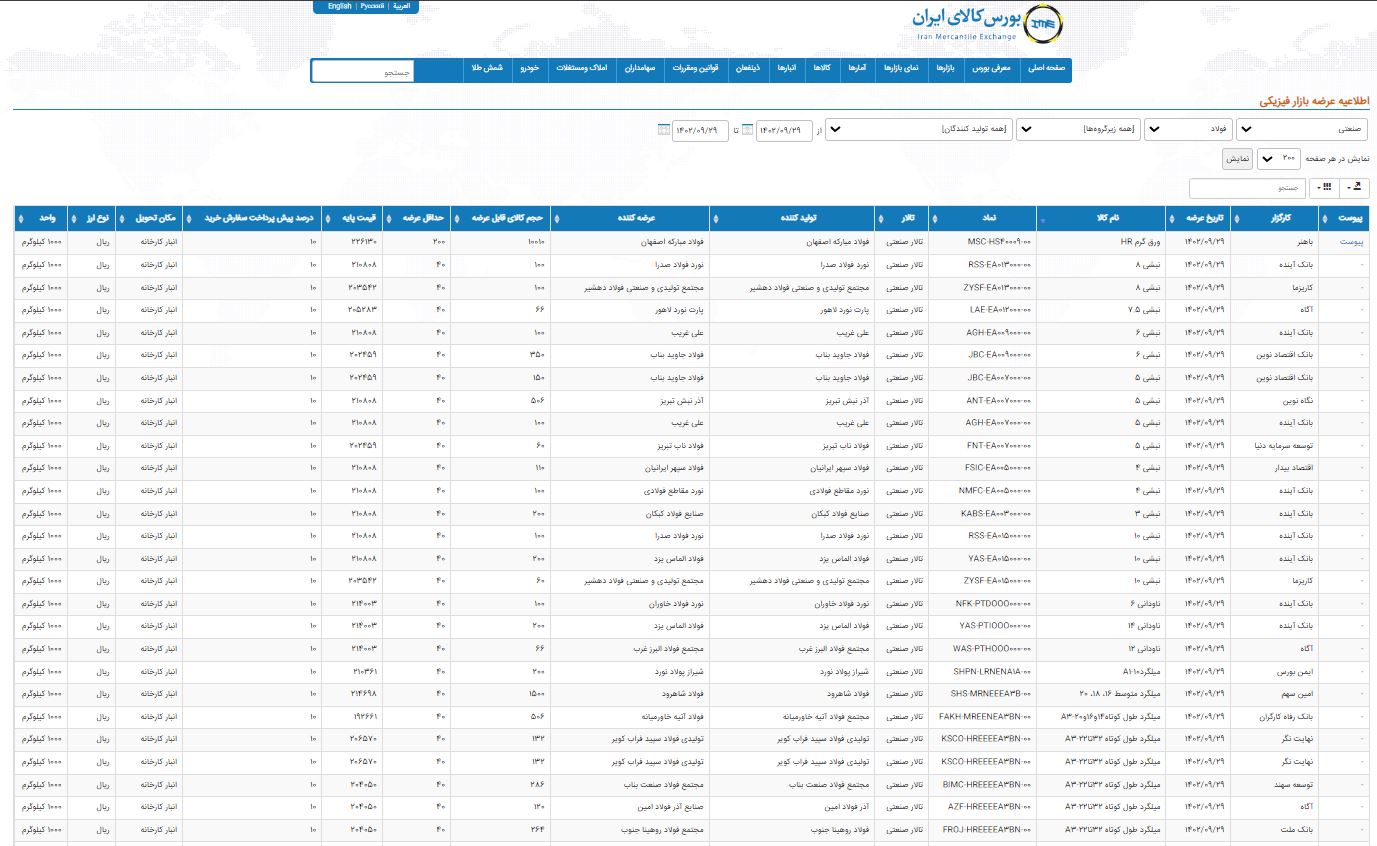The height and width of the screenshot is (846, 1377).
Task: Sort by تالار column header
Action: [x=901, y=218]
